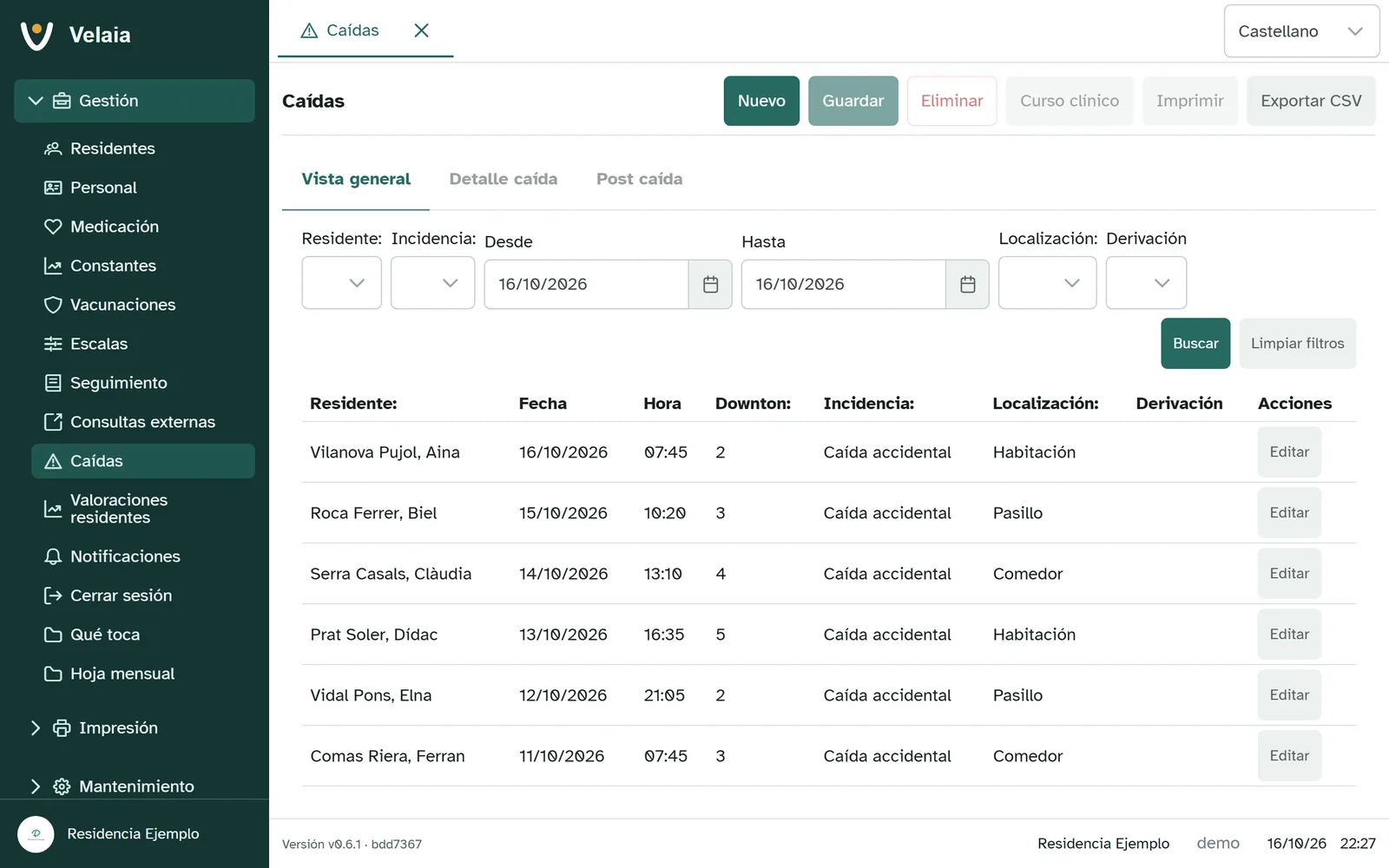Viewport: 1389px width, 868px height.
Task: Click Limpiar filtros button
Action: 1297,344
